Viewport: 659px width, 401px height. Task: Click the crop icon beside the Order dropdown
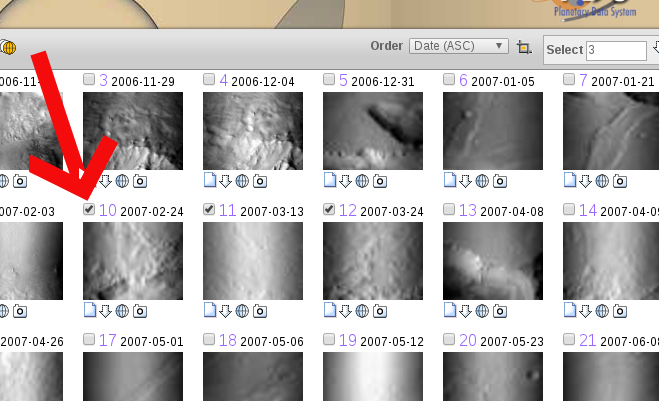[524, 47]
